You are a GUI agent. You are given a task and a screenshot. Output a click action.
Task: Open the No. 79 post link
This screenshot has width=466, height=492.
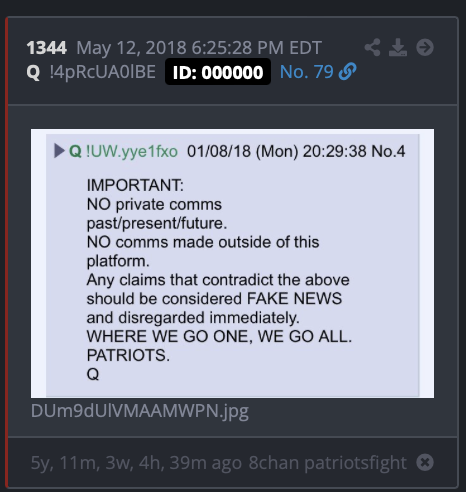click(x=307, y=72)
